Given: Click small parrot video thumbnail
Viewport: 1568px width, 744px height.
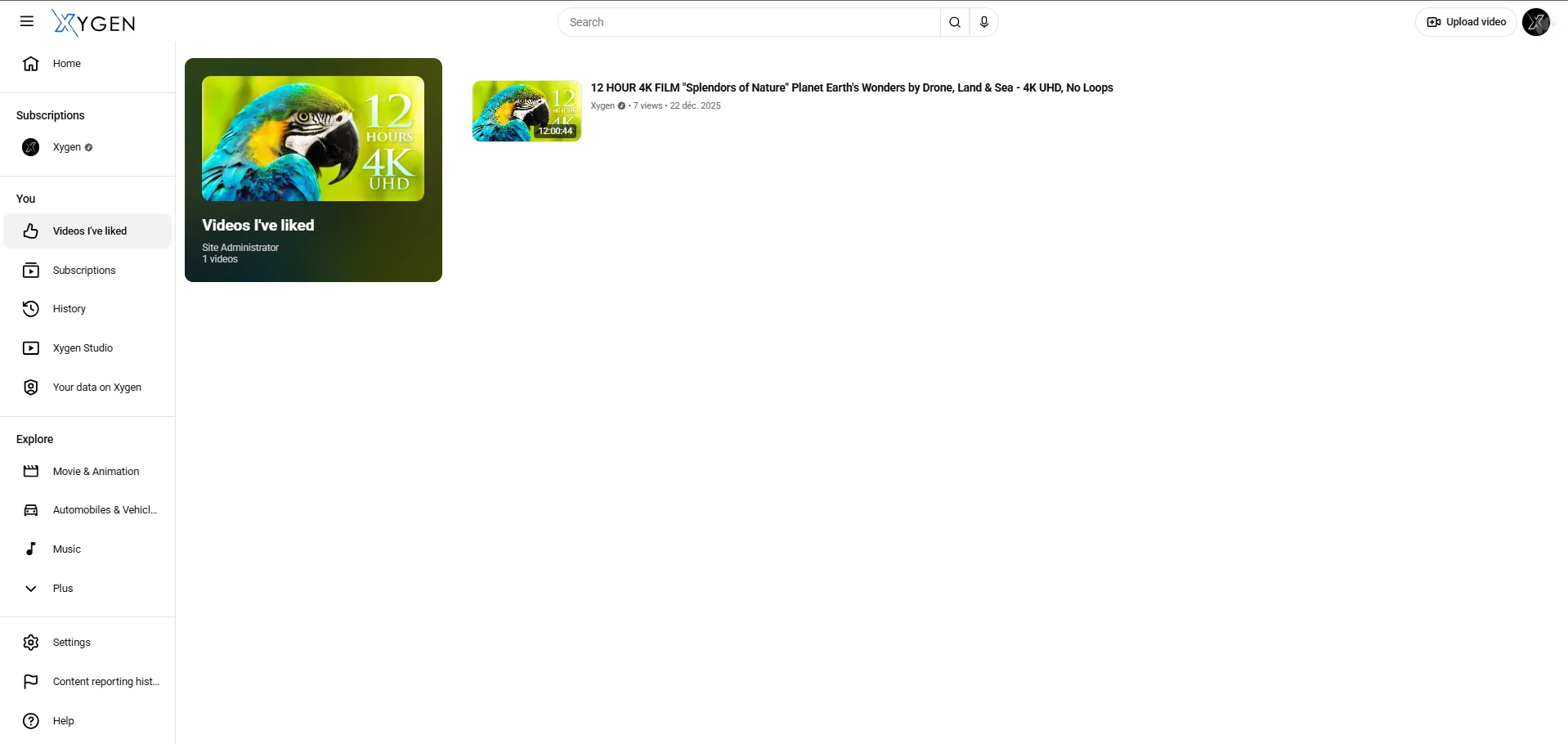Looking at the screenshot, I should point(526,110).
